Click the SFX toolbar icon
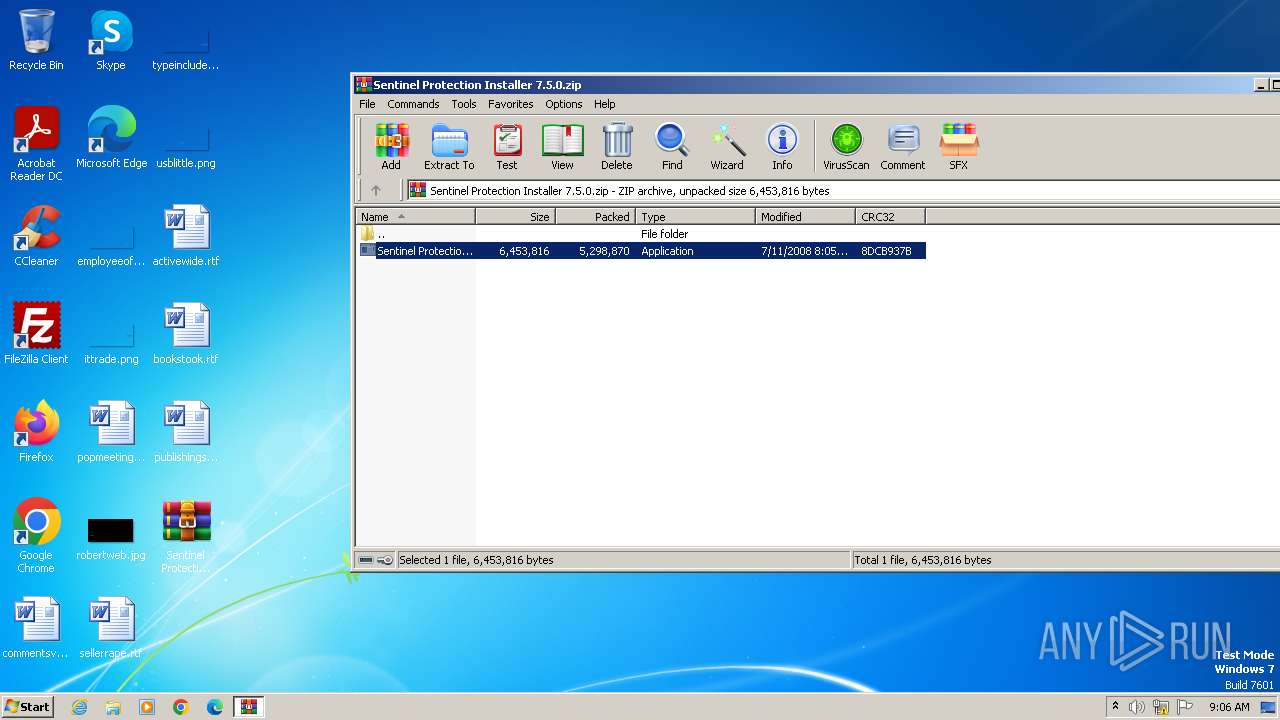Image resolution: width=1280 pixels, height=720 pixels. 958,147
